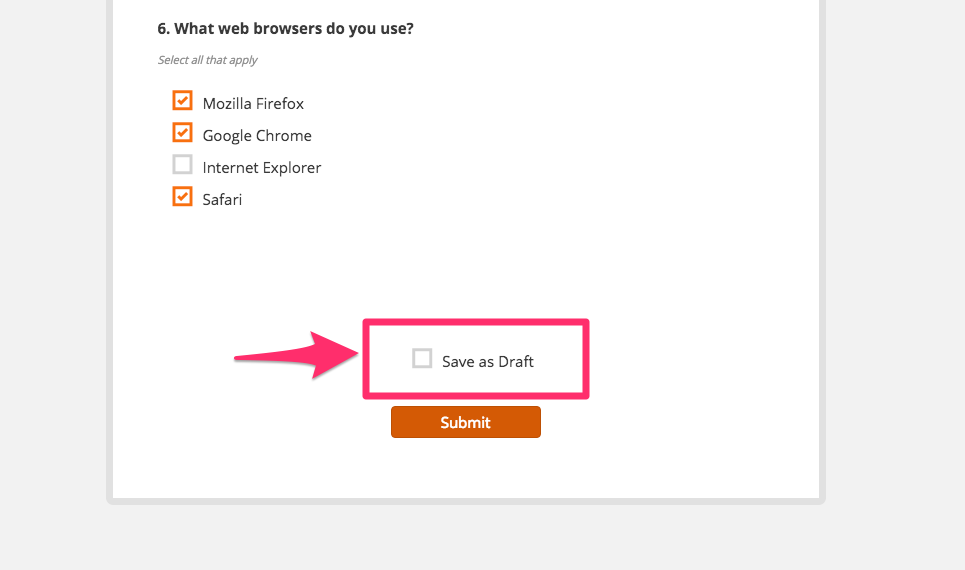Click the orange checkmark beside Mozilla Firefox
This screenshot has width=965, height=570.
click(182, 101)
